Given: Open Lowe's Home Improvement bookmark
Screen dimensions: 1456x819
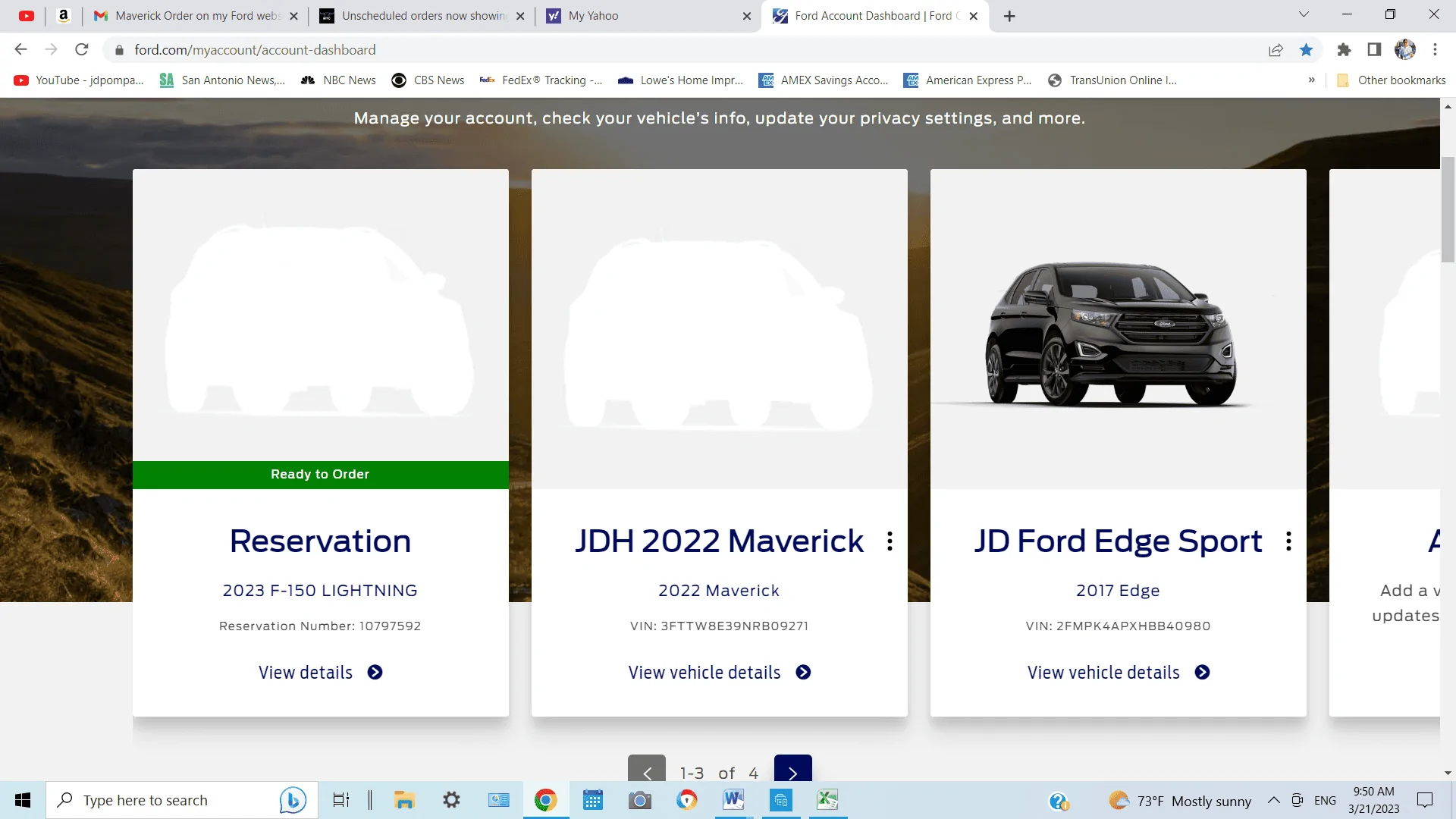Looking at the screenshot, I should 680,80.
